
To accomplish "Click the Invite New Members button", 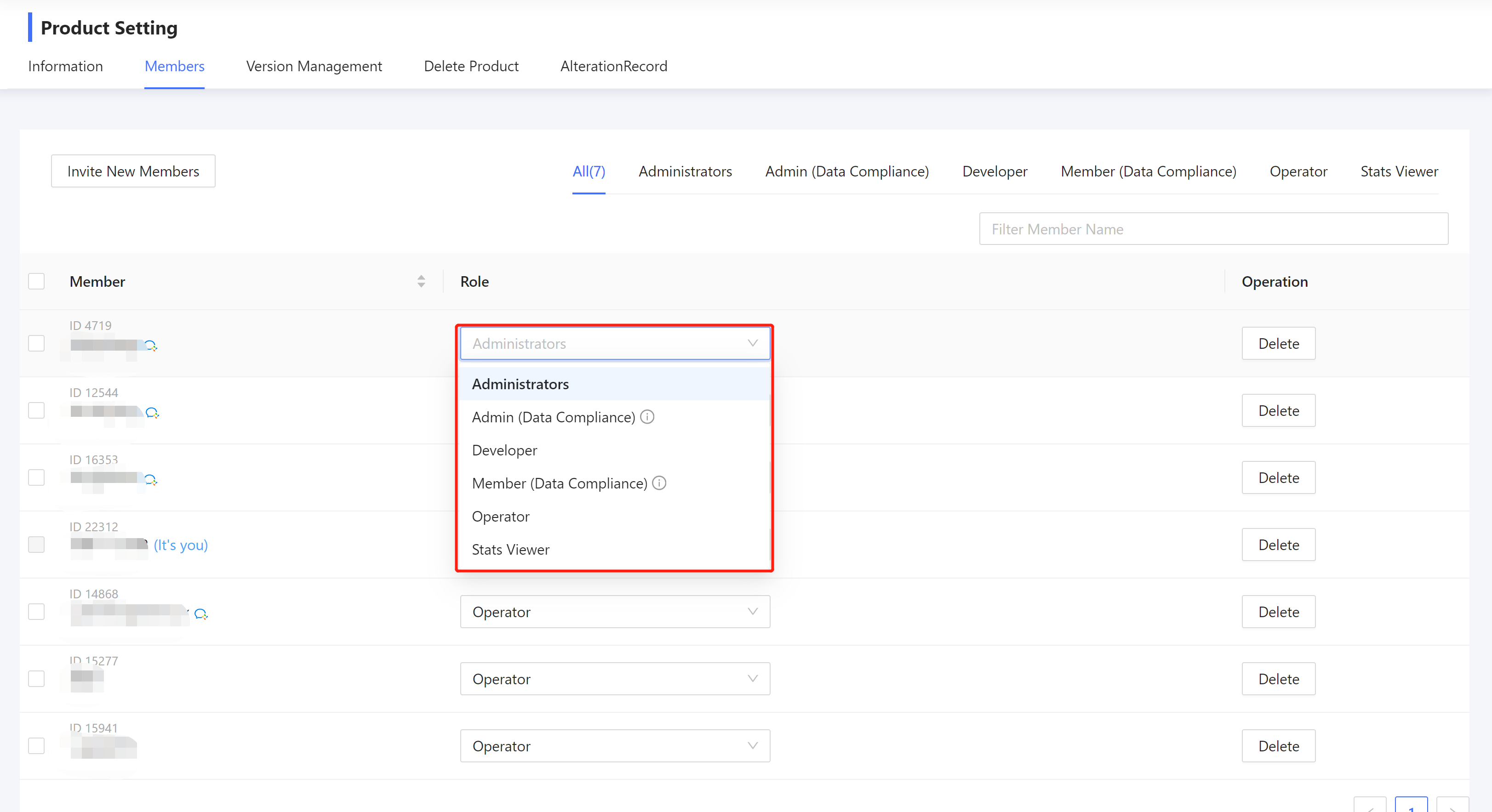I will [133, 171].
